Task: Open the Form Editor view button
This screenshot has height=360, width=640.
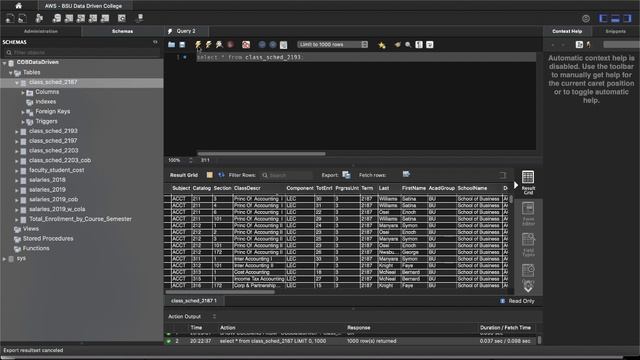Action: (528, 214)
